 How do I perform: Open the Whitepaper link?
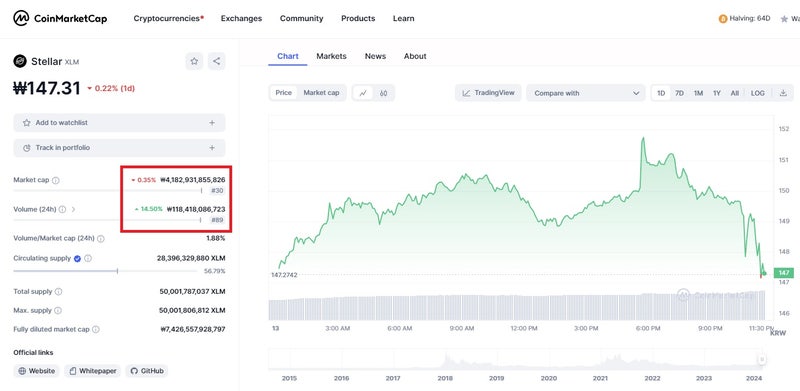tap(92, 371)
